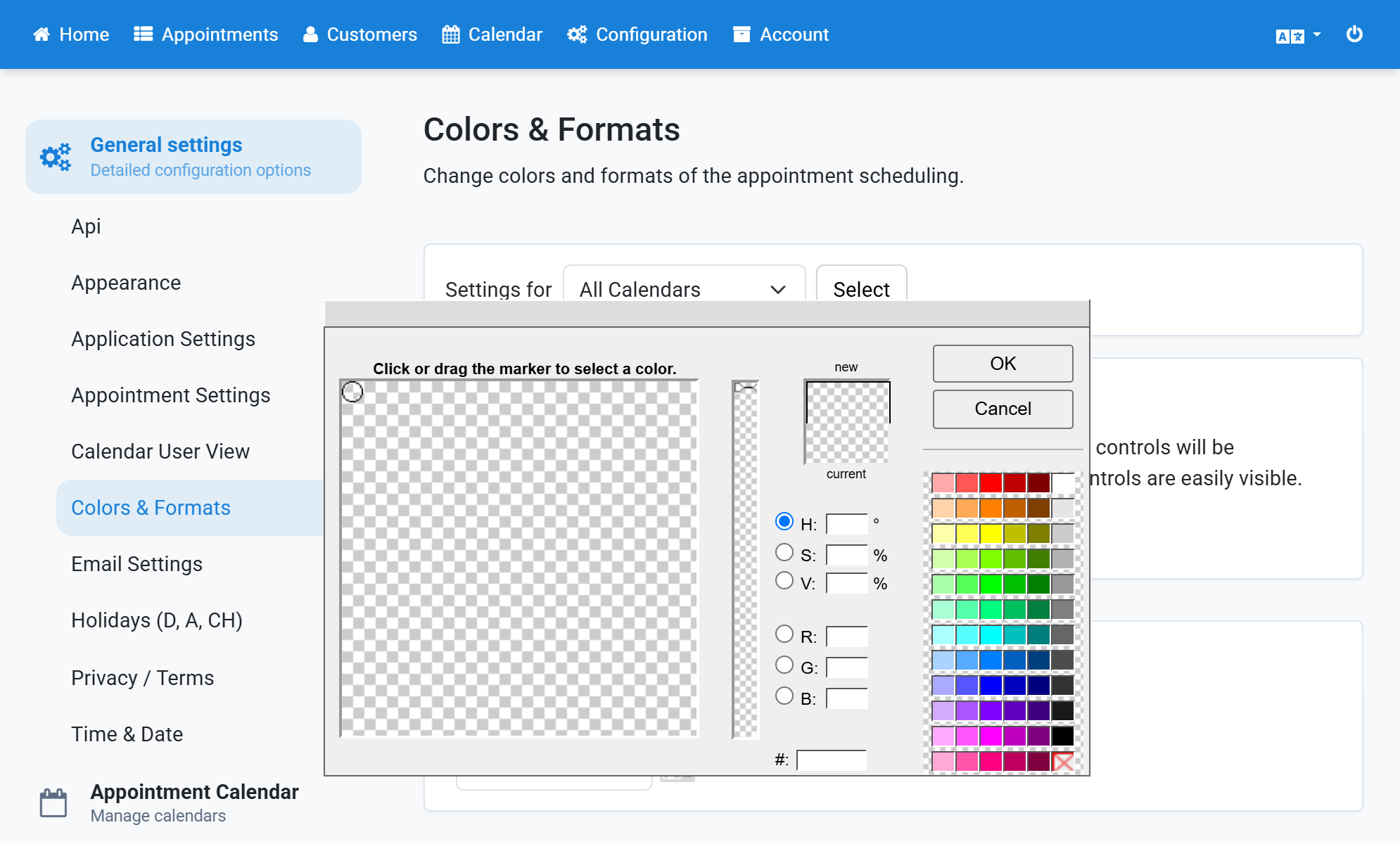Open the Appearance settings link
This screenshot has height=844, width=1400.
click(x=126, y=283)
